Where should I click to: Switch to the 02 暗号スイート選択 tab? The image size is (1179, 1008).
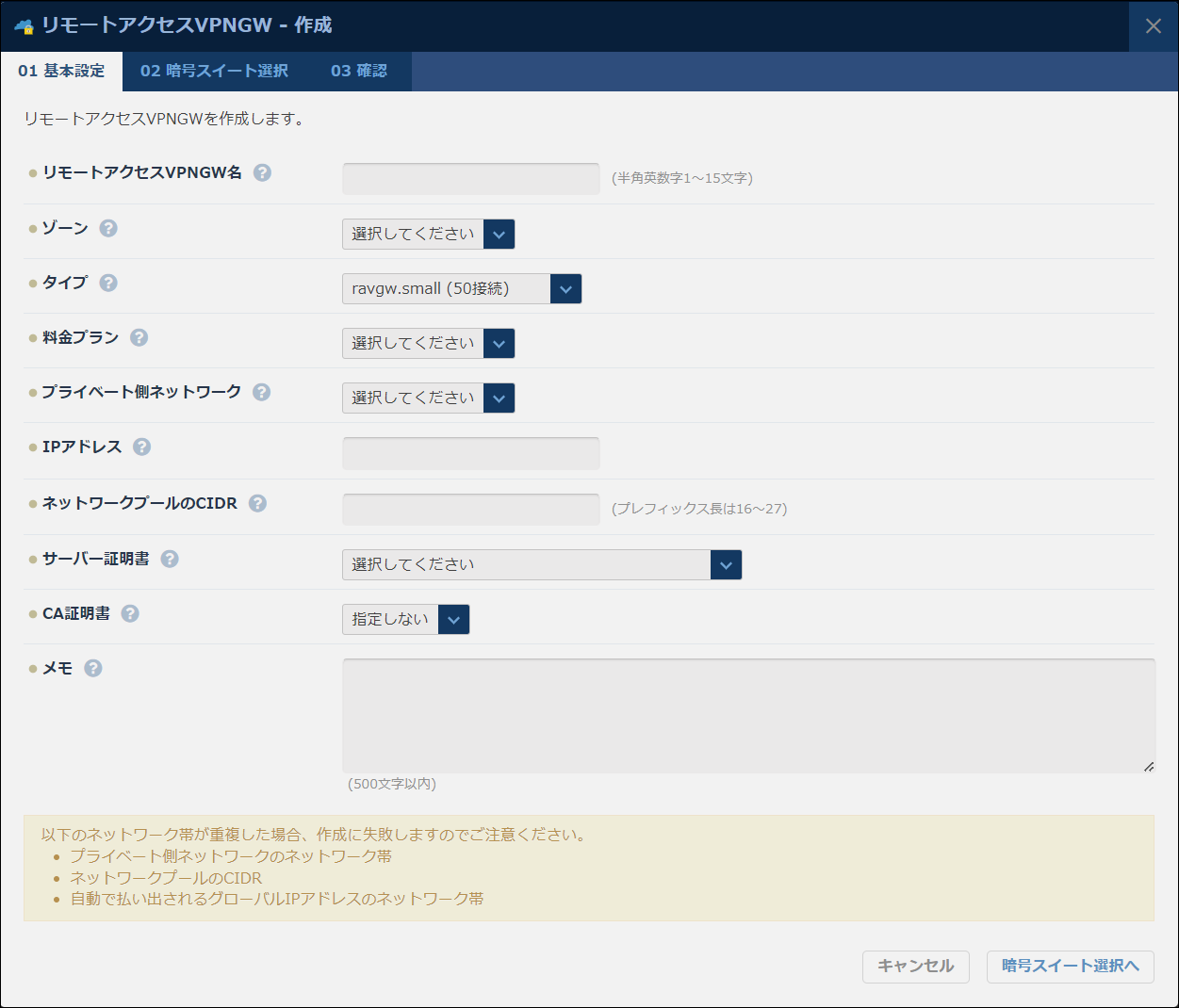(214, 72)
